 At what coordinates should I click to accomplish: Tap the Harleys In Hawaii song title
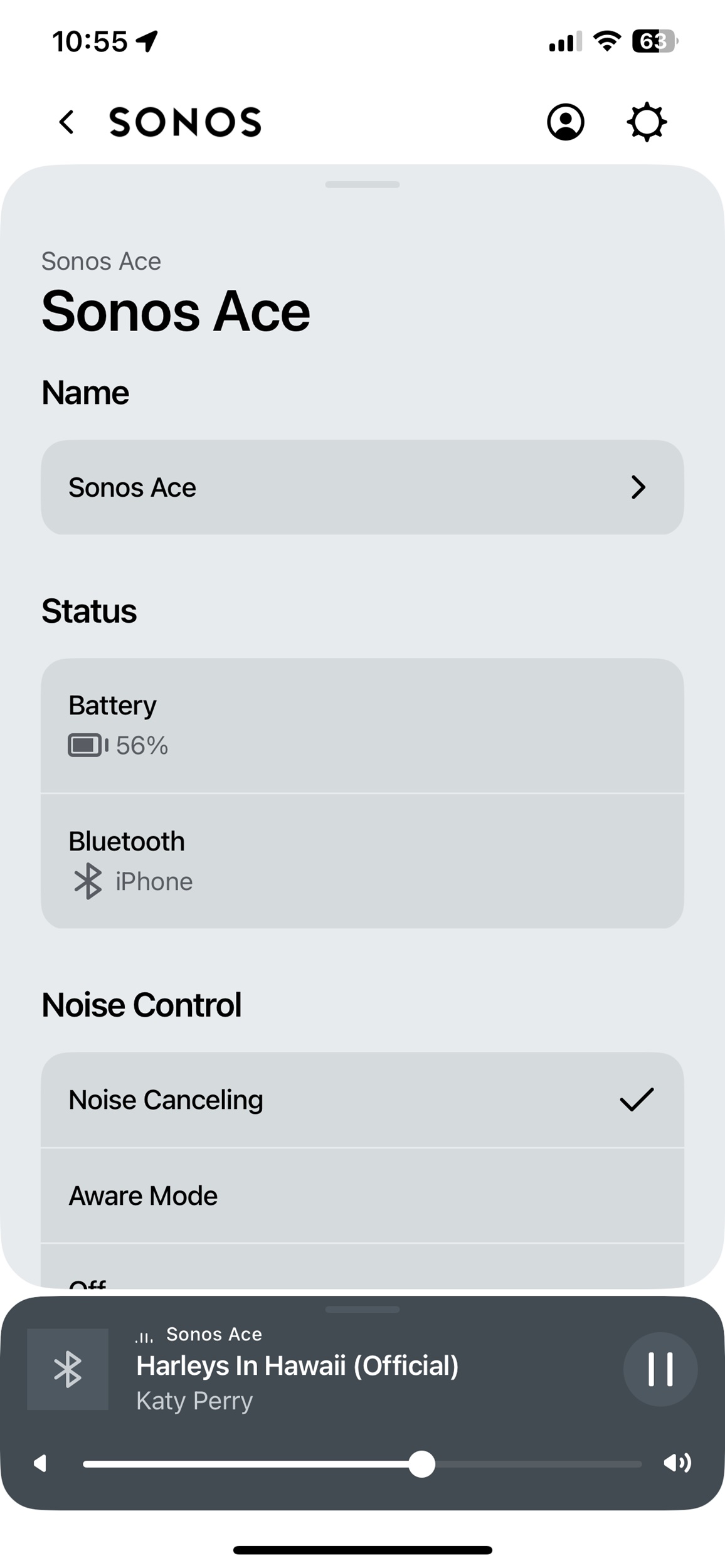point(297,1366)
